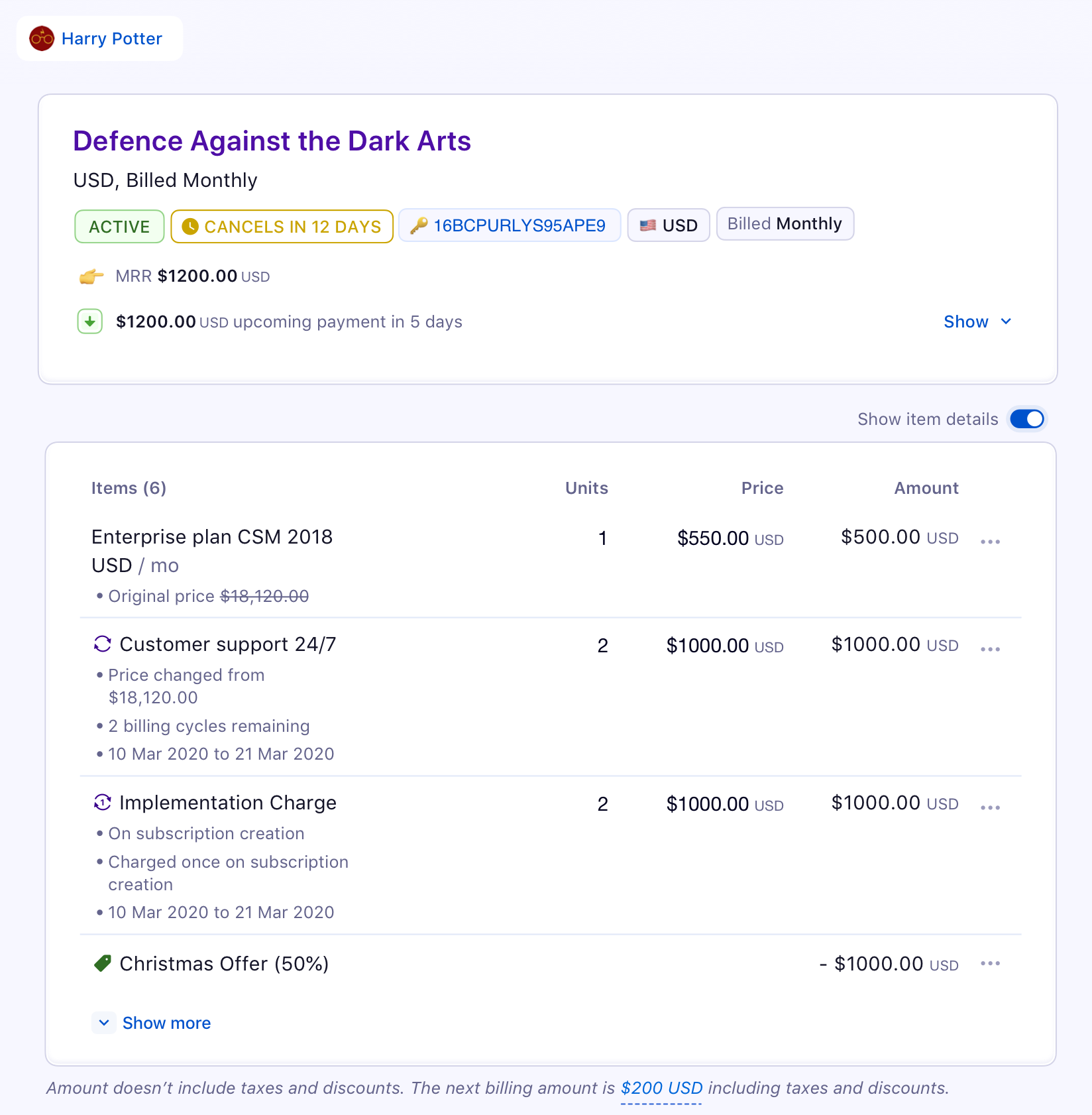Screen dimensions: 1092x1115
Task: Click the Harry Potter avatar icon
Action: point(42,38)
